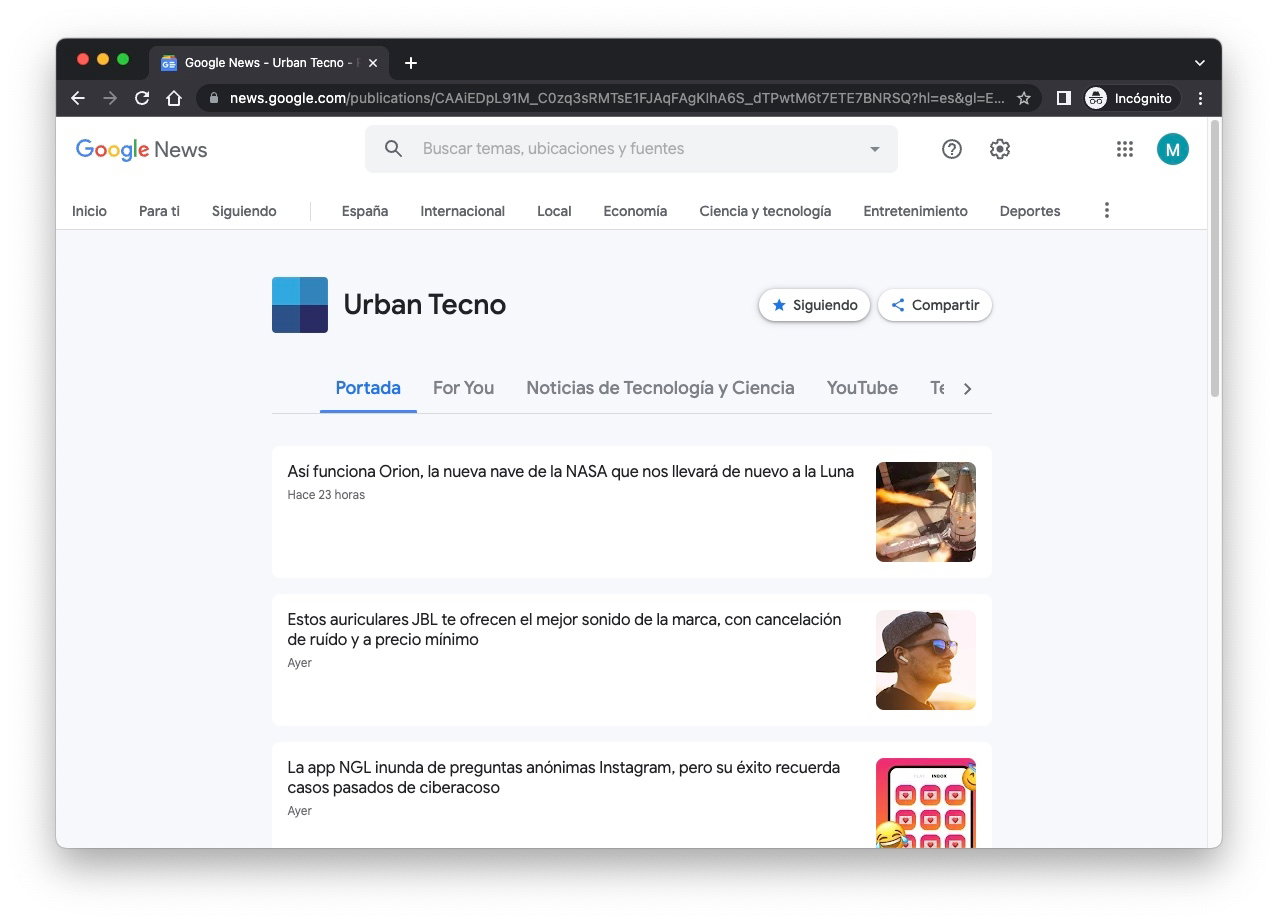Image resolution: width=1278 pixels, height=922 pixels.
Task: Open the Google apps grid
Action: (x=1124, y=148)
